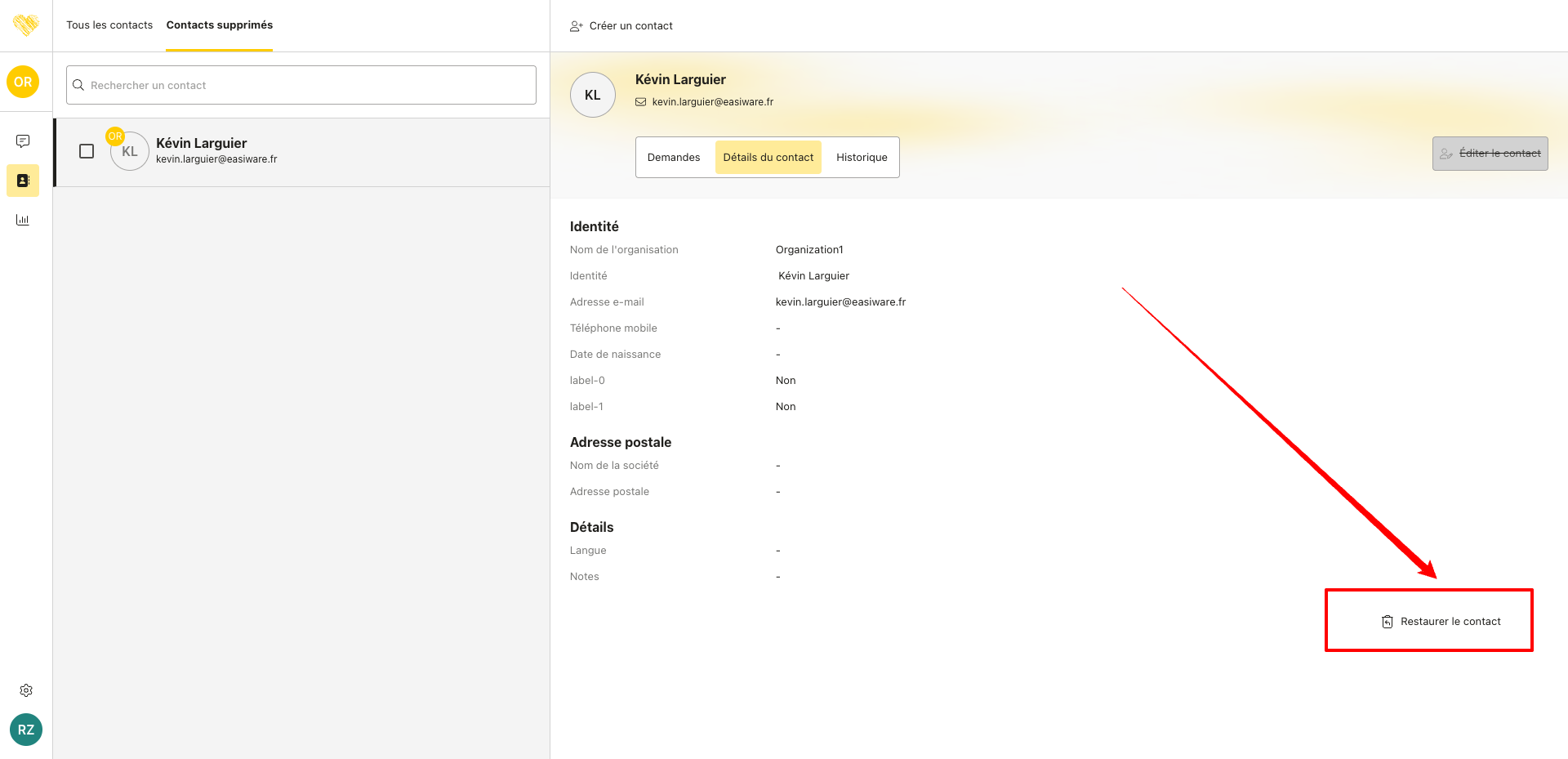Click the easiware heart logo
1568x759 pixels.
tap(26, 25)
